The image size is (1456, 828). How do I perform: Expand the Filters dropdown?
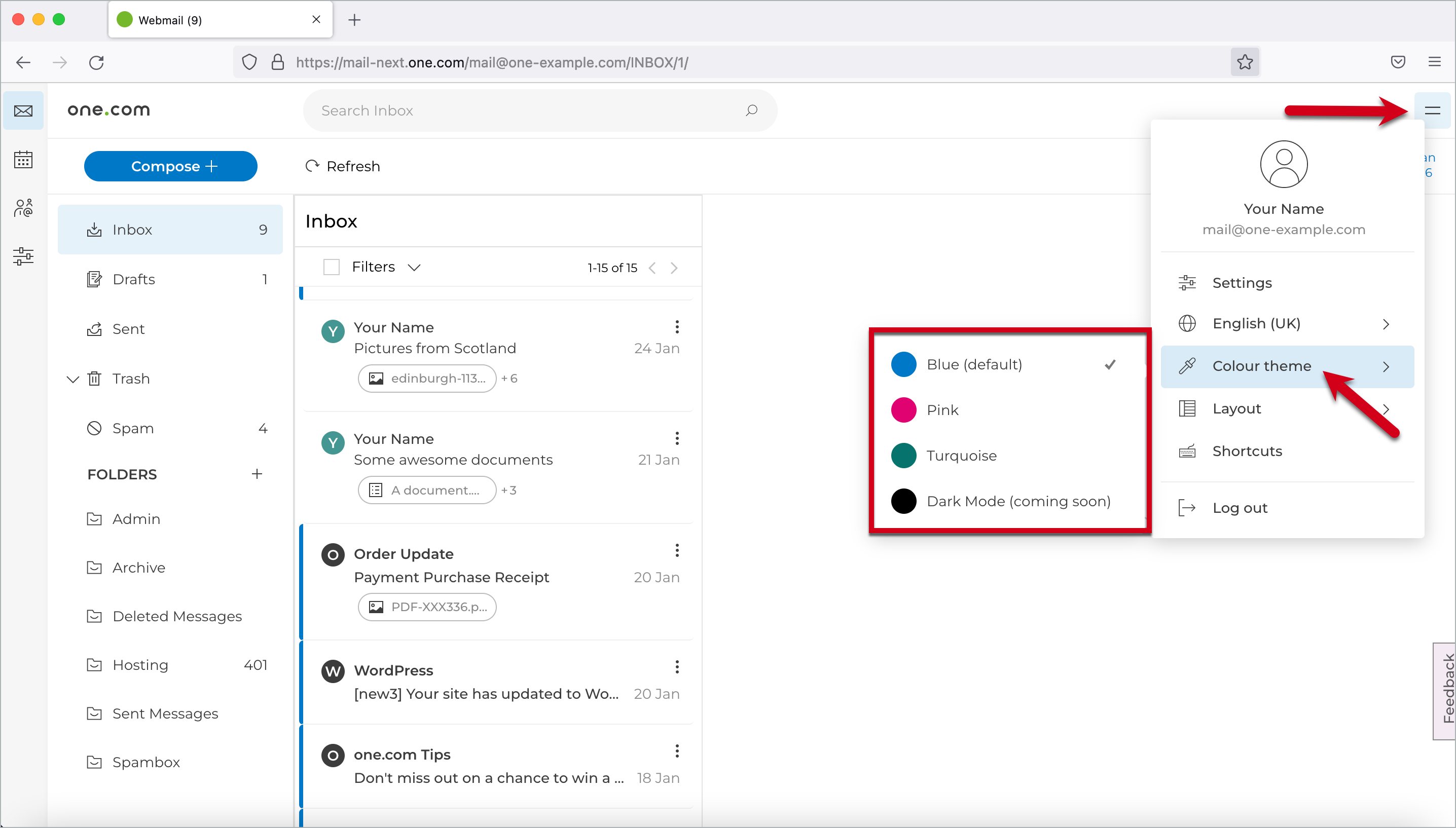[x=414, y=267]
